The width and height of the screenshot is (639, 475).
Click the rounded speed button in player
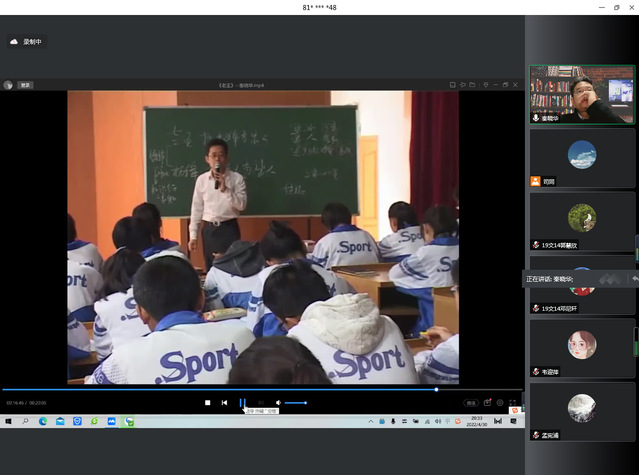pos(471,403)
